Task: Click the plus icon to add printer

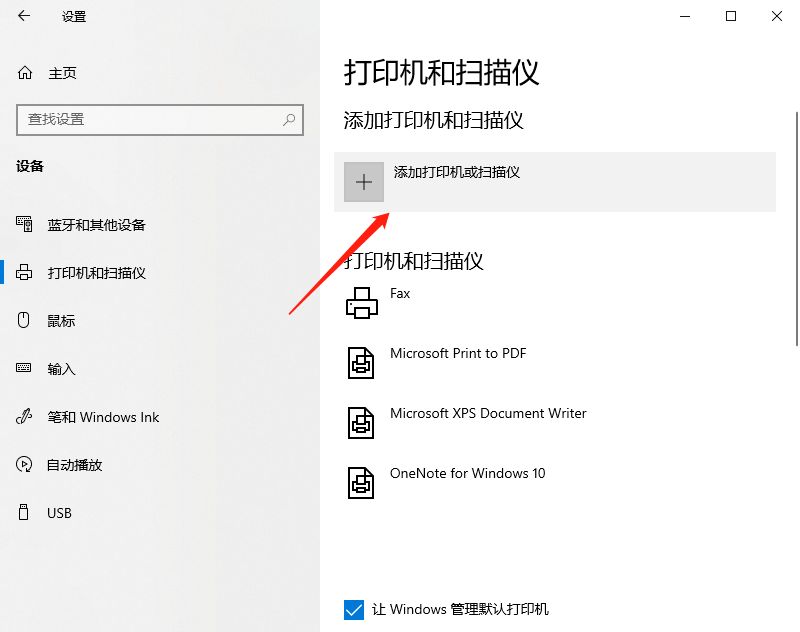Action: pyautogui.click(x=364, y=182)
